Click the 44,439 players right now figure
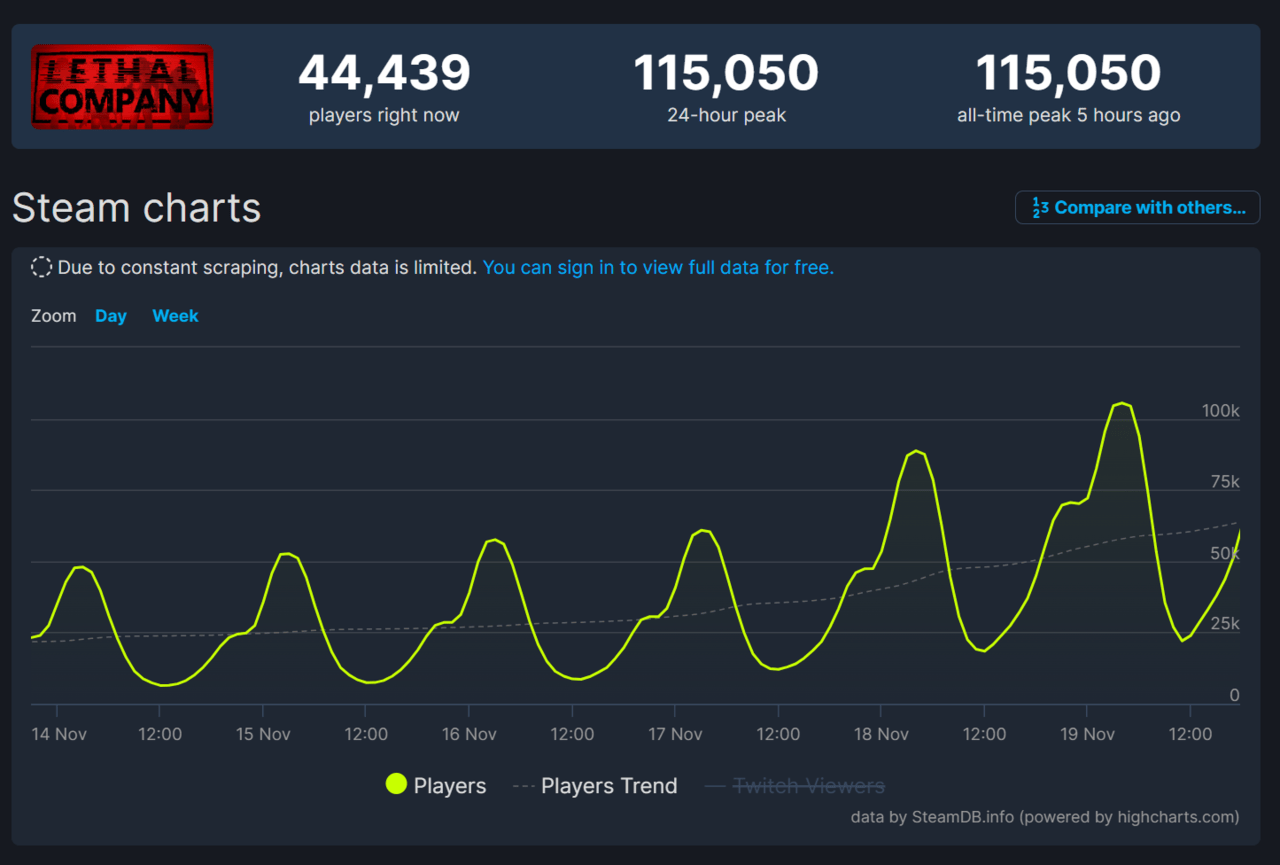Screen dimensions: 1280x865 (x=384, y=73)
